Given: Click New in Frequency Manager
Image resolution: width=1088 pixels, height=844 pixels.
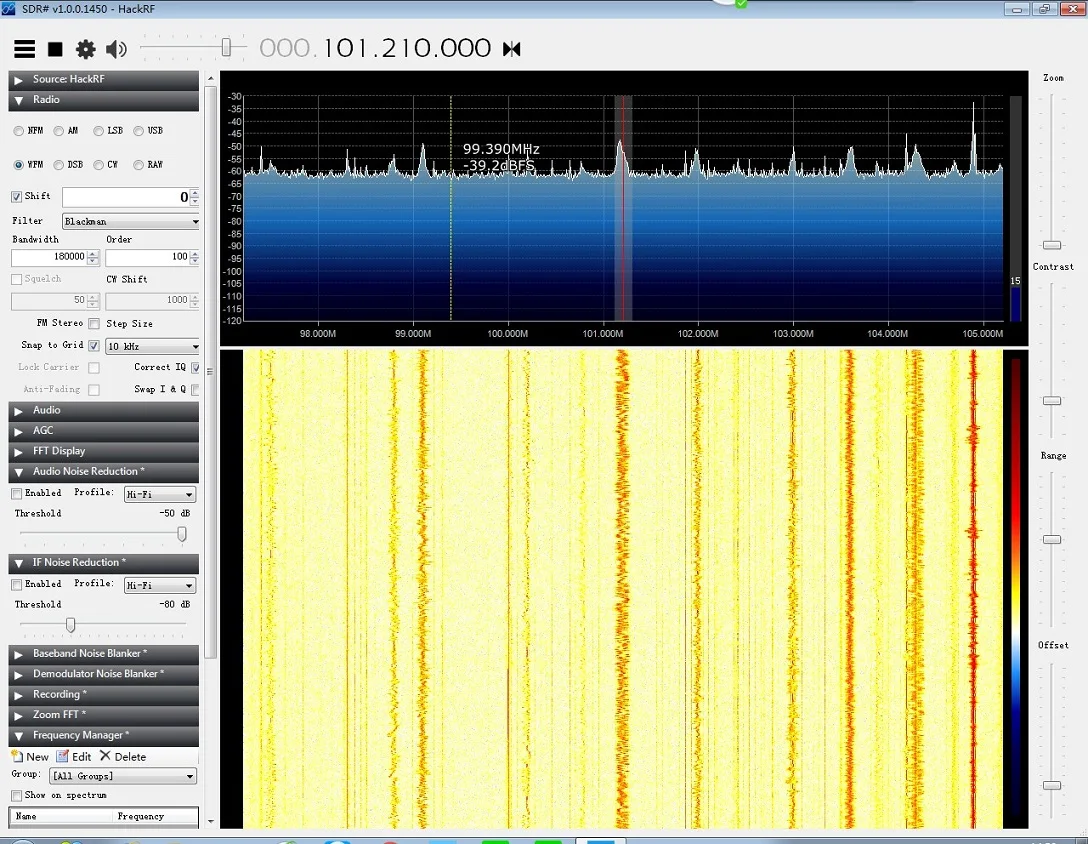Looking at the screenshot, I should coord(30,757).
